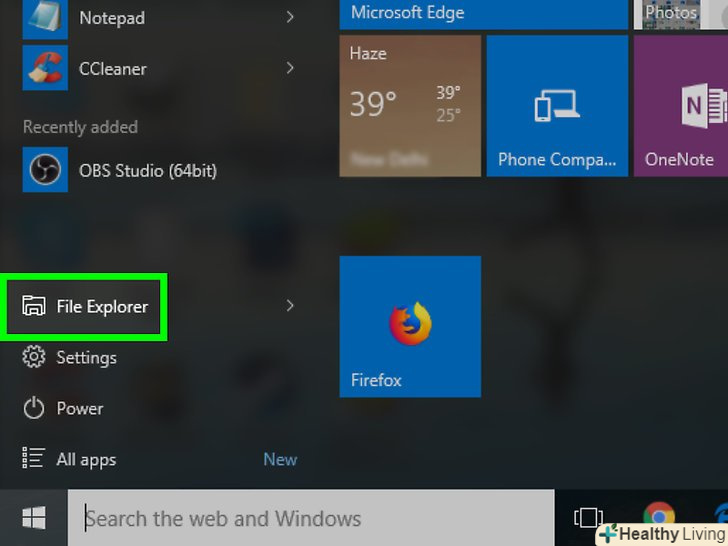Expand the Notepad jump list arrow
The width and height of the screenshot is (728, 546).
tap(290, 18)
